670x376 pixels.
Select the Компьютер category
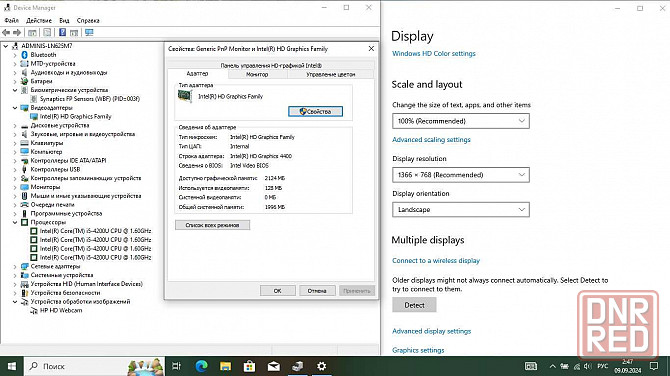[46, 152]
